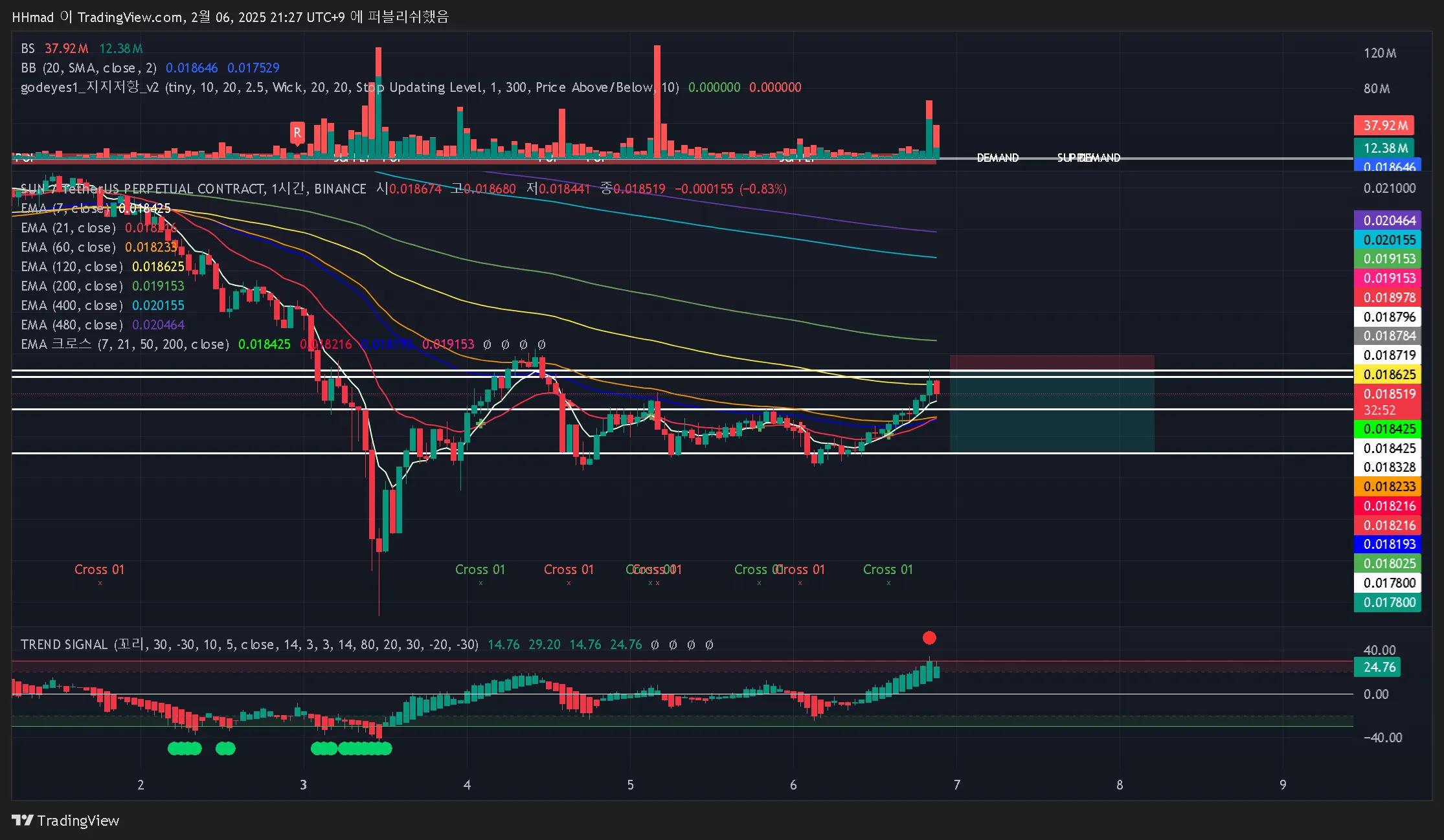Click the white 0.018719 price label
This screenshot has width=1444, height=840.
(x=1388, y=355)
